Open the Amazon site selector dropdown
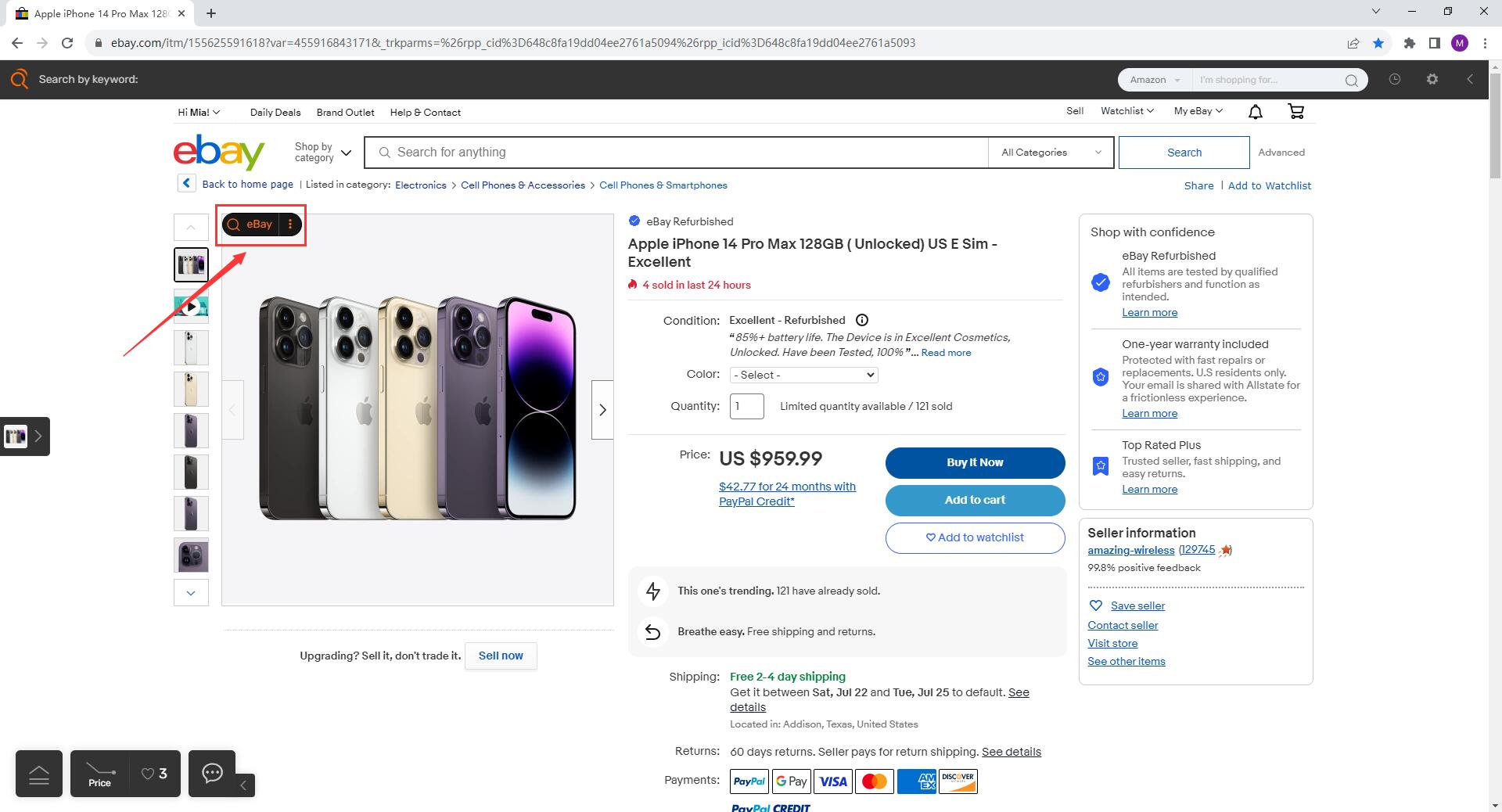The image size is (1502, 812). (1155, 80)
